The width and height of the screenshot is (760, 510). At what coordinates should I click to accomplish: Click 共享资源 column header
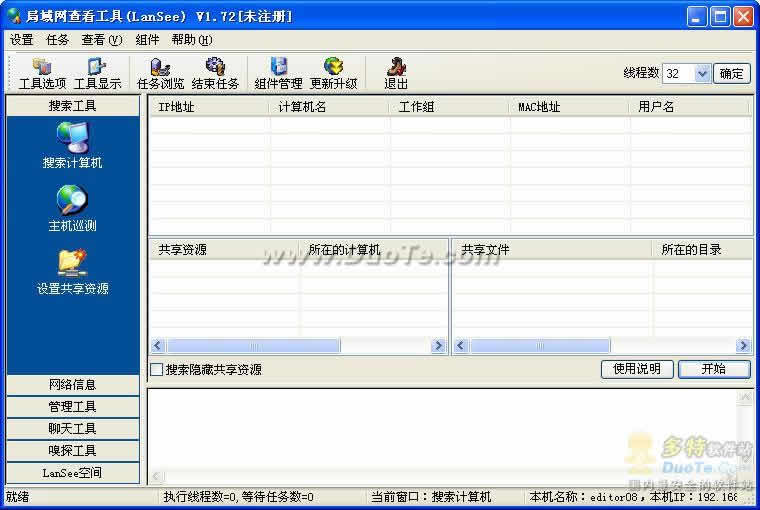click(x=225, y=250)
